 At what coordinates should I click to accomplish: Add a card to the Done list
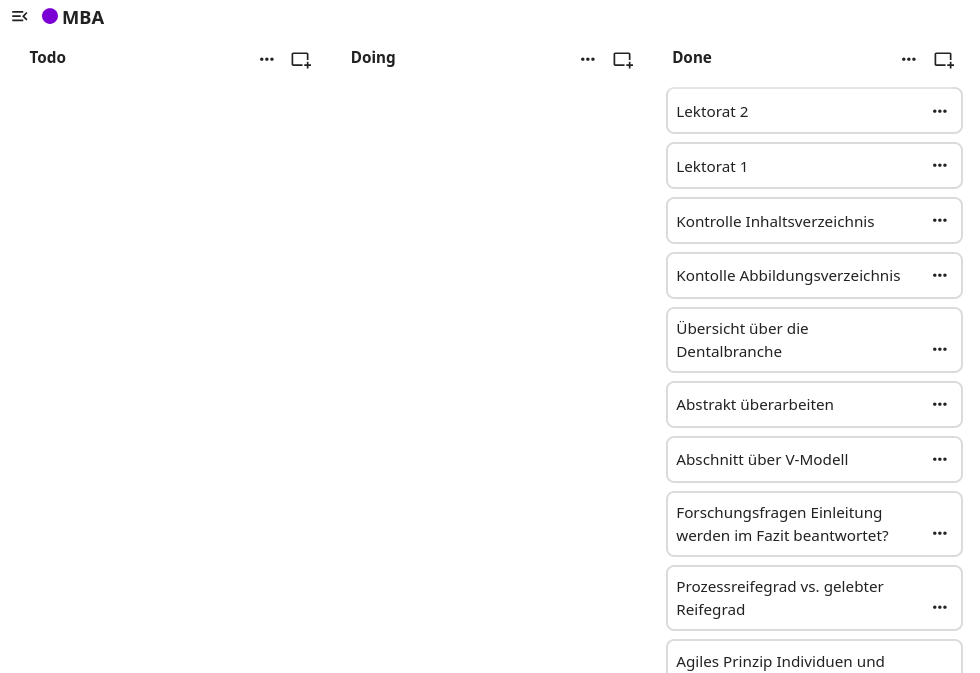pos(943,60)
